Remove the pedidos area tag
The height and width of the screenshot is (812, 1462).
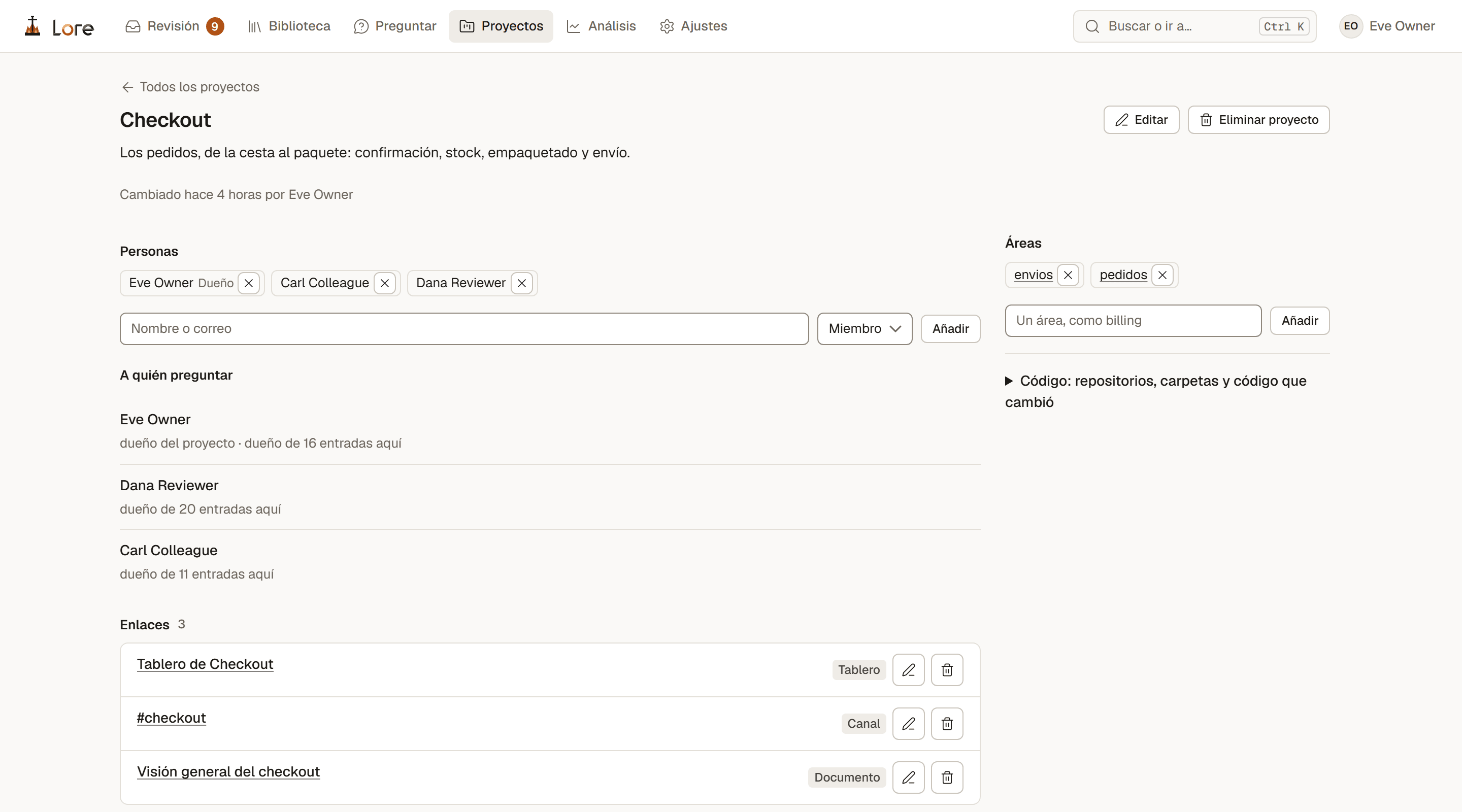1162,275
